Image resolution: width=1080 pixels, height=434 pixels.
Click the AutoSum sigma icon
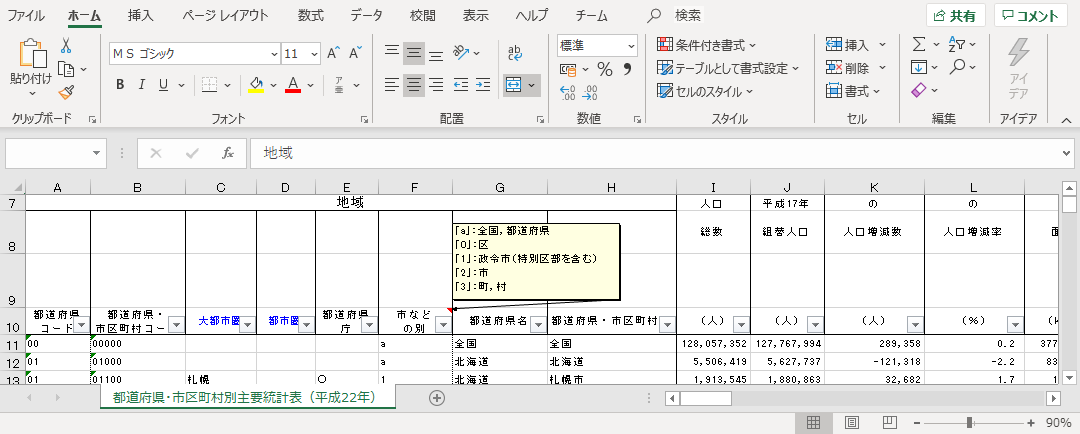click(918, 45)
